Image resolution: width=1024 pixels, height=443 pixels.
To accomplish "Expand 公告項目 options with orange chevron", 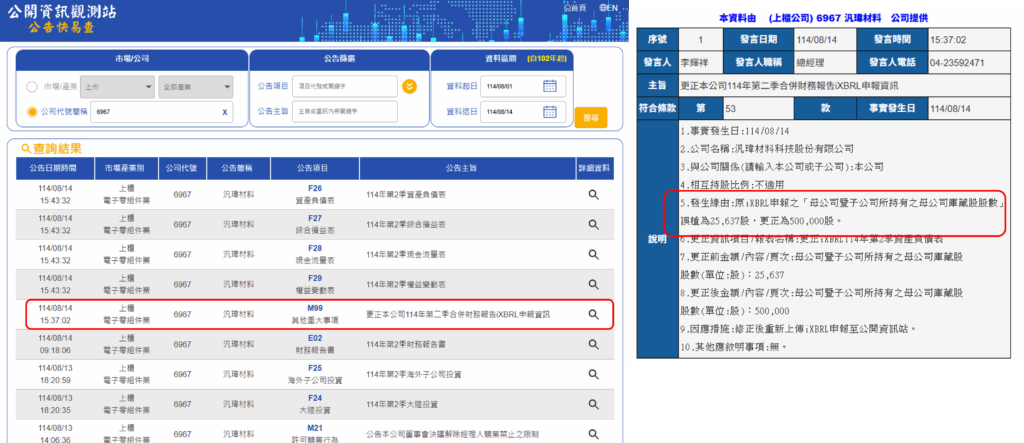I will point(409,86).
